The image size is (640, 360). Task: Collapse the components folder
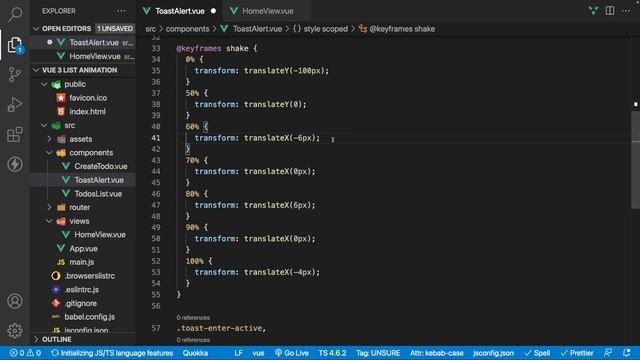[x=49, y=153]
